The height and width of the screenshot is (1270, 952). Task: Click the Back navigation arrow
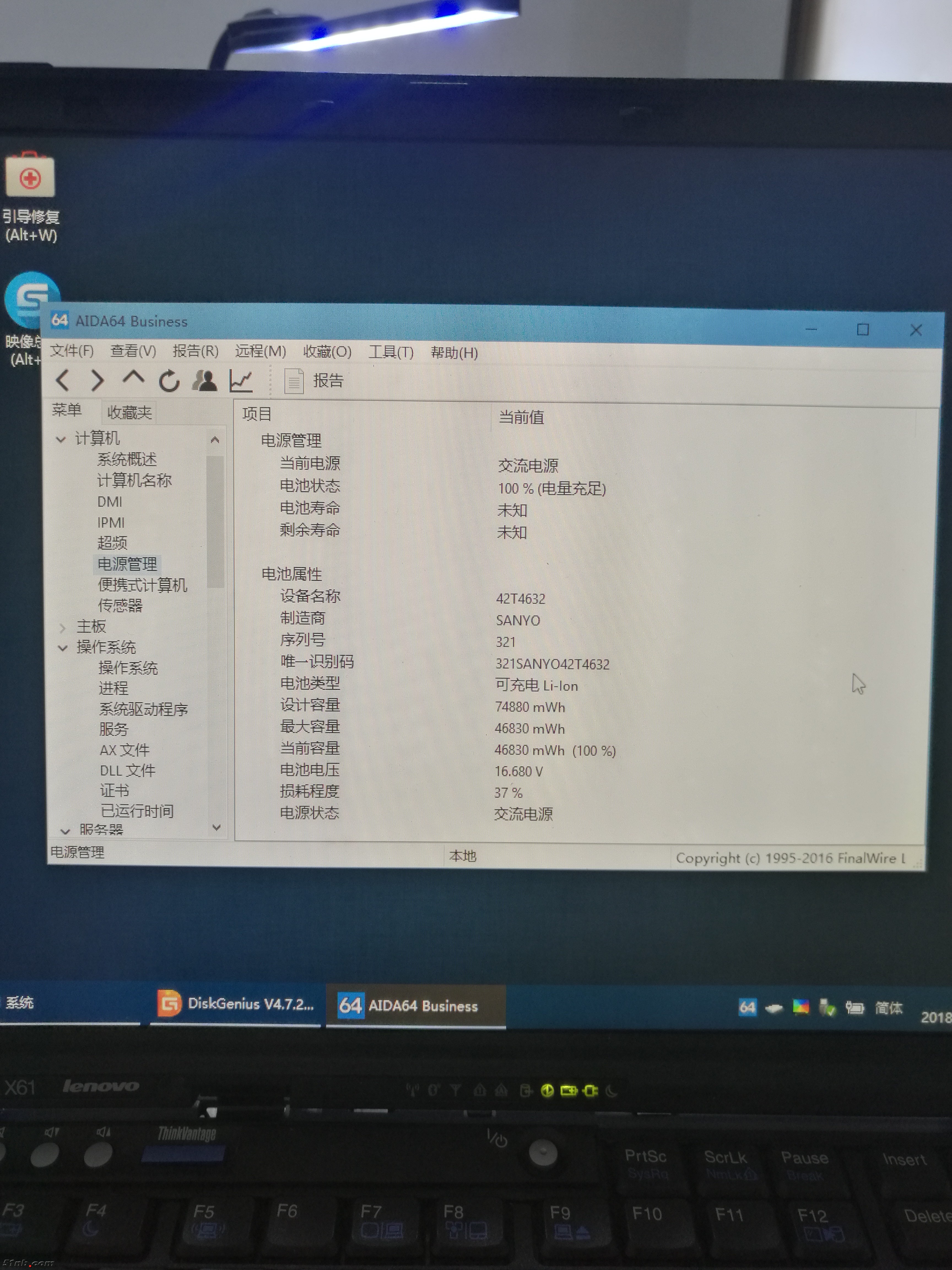63,380
